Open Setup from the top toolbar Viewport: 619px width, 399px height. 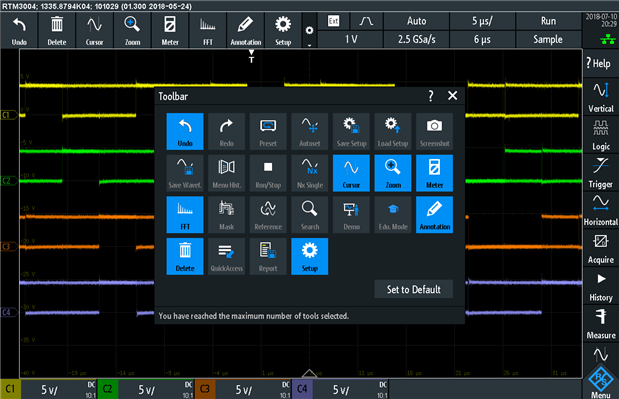pyautogui.click(x=283, y=30)
